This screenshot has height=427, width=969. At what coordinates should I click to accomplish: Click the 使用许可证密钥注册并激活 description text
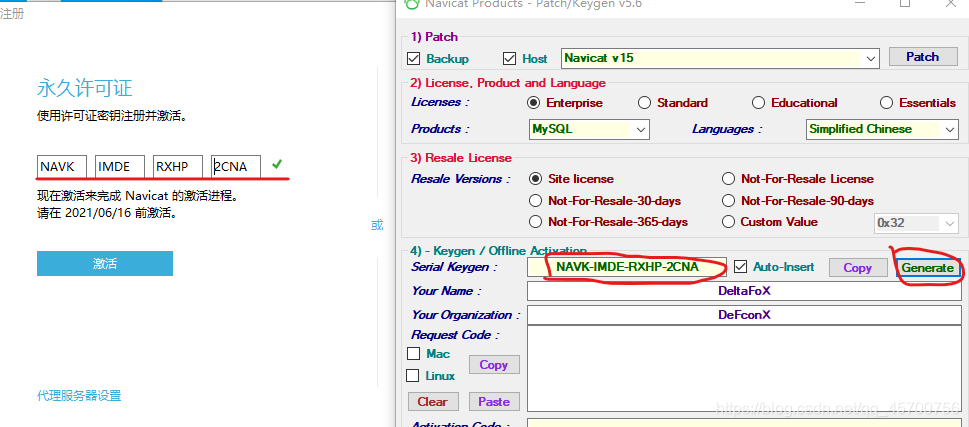pyautogui.click(x=111, y=116)
